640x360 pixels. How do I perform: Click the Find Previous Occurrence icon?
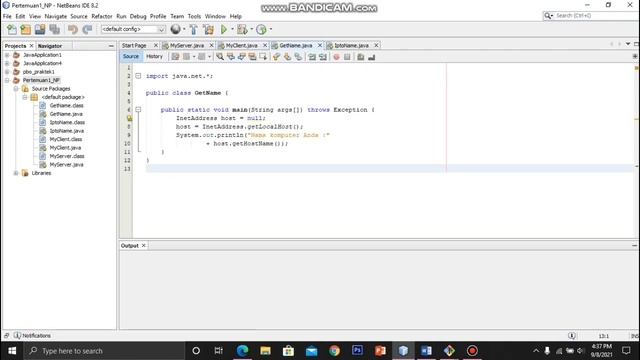(x=231, y=57)
